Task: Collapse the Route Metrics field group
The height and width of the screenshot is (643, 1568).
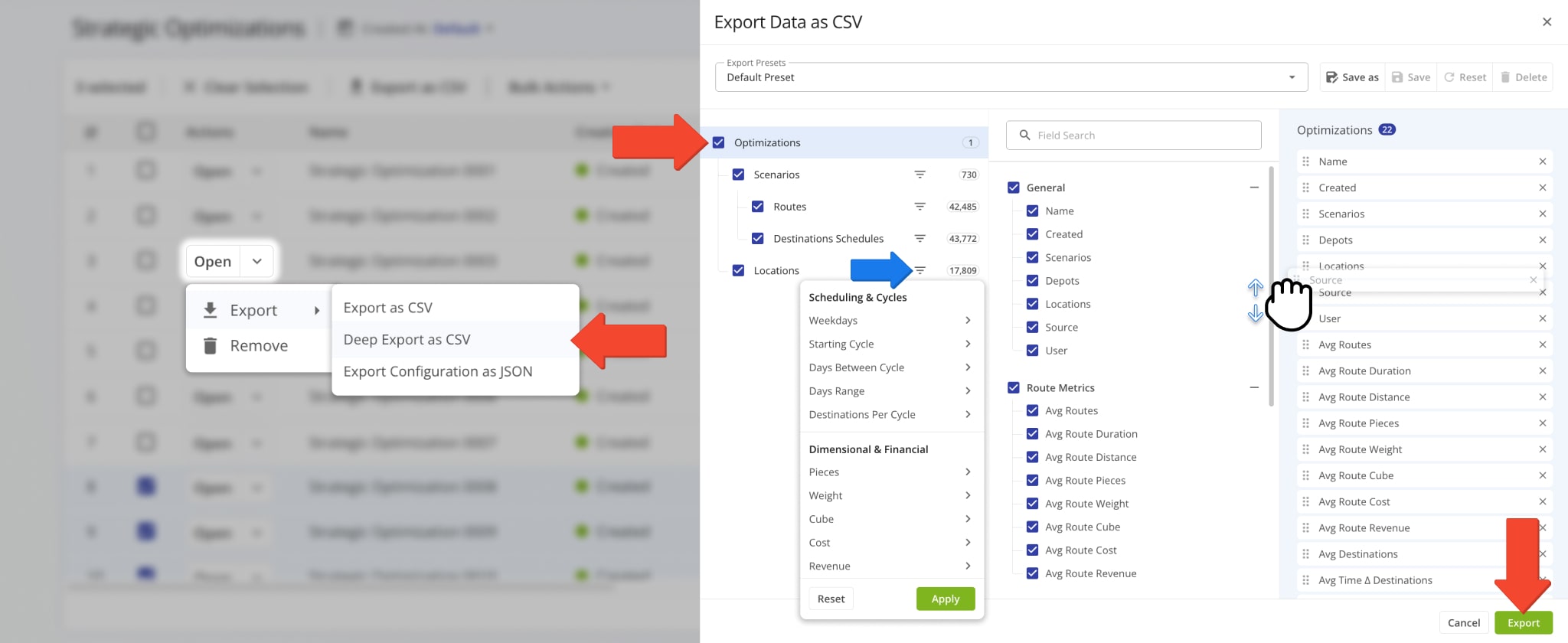Action: 1254,387
